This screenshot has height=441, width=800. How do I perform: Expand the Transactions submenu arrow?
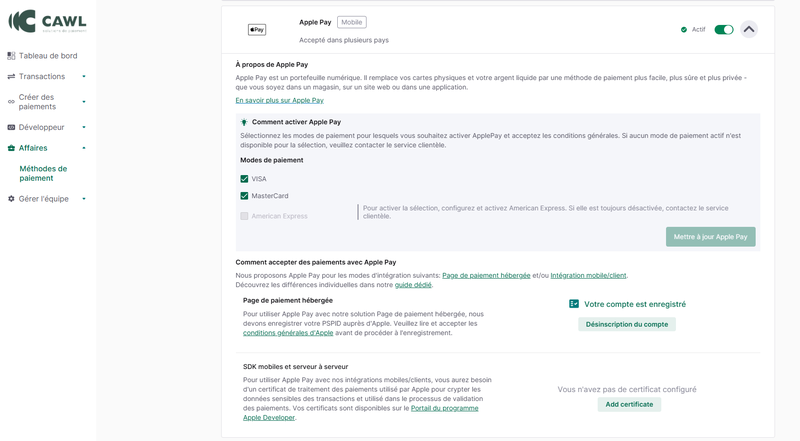pos(84,77)
